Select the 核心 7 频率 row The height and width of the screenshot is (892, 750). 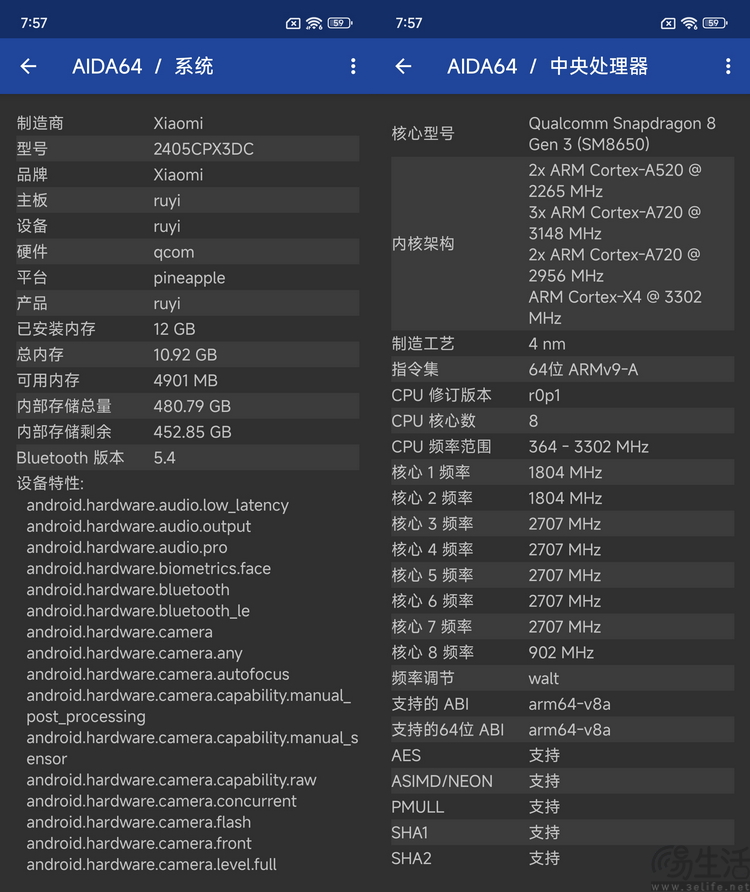563,627
